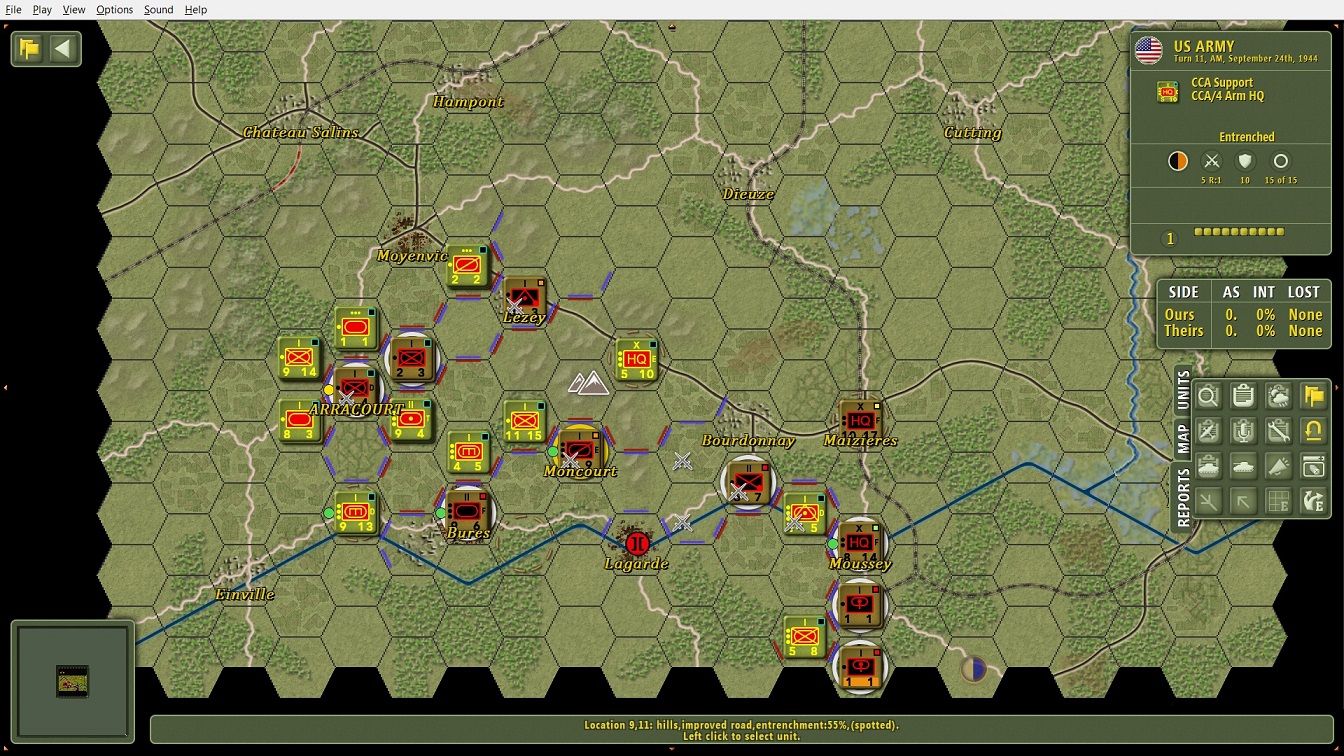Select the US unit 2 2 near Moyenvic
The height and width of the screenshot is (756, 1344).
click(467, 266)
